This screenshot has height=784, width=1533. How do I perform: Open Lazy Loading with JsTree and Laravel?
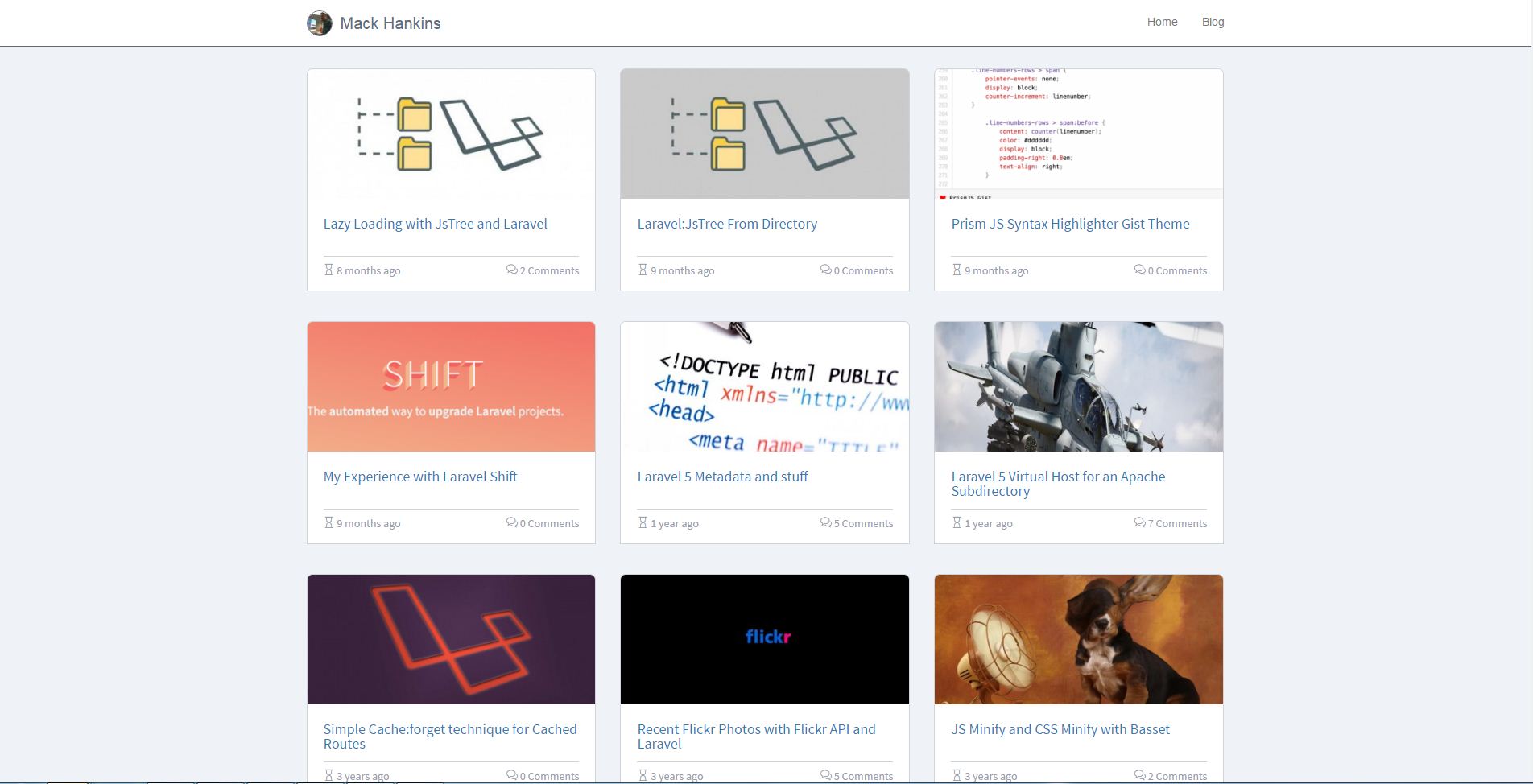tap(435, 224)
